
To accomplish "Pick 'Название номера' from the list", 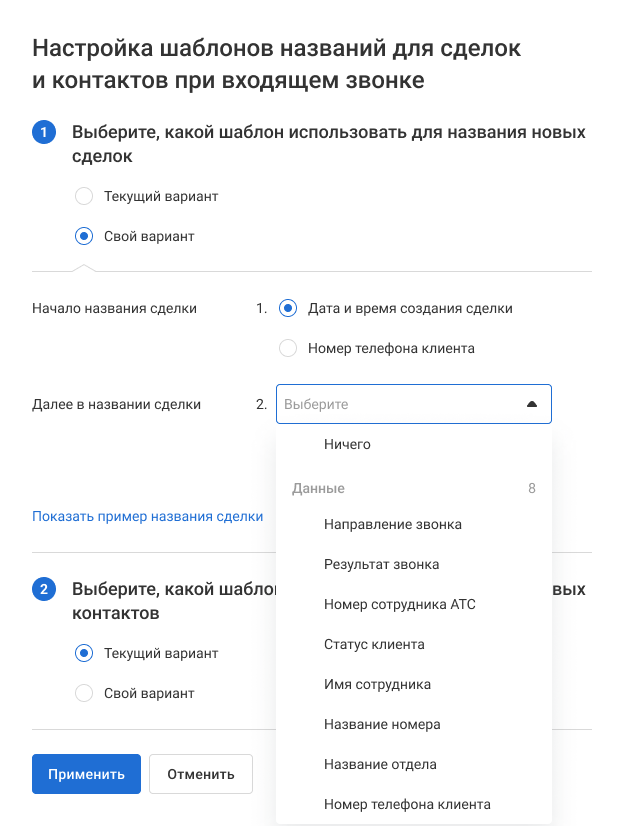I will pyautogui.click(x=382, y=724).
